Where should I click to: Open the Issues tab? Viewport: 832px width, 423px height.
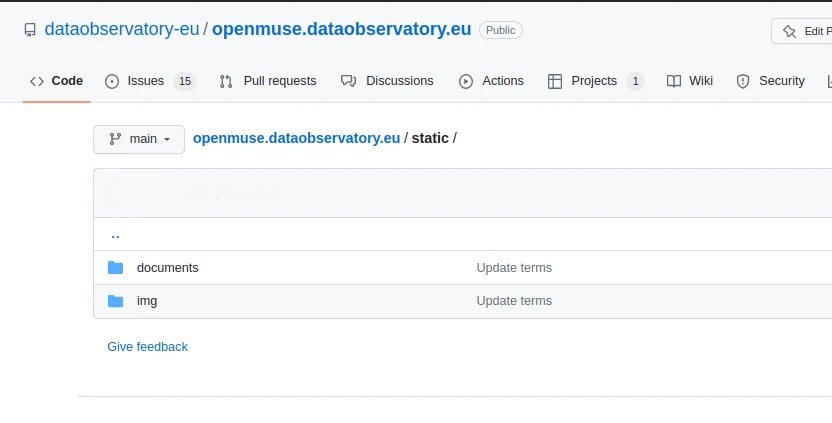[150, 81]
